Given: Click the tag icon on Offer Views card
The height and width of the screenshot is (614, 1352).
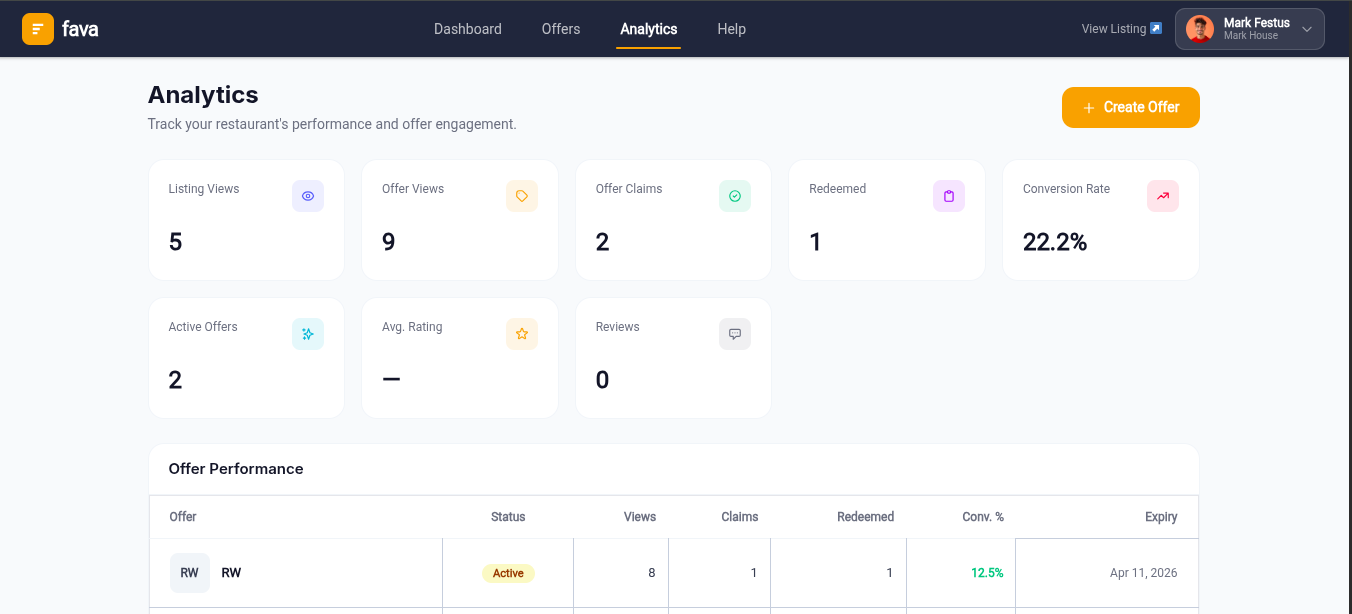Looking at the screenshot, I should (522, 196).
